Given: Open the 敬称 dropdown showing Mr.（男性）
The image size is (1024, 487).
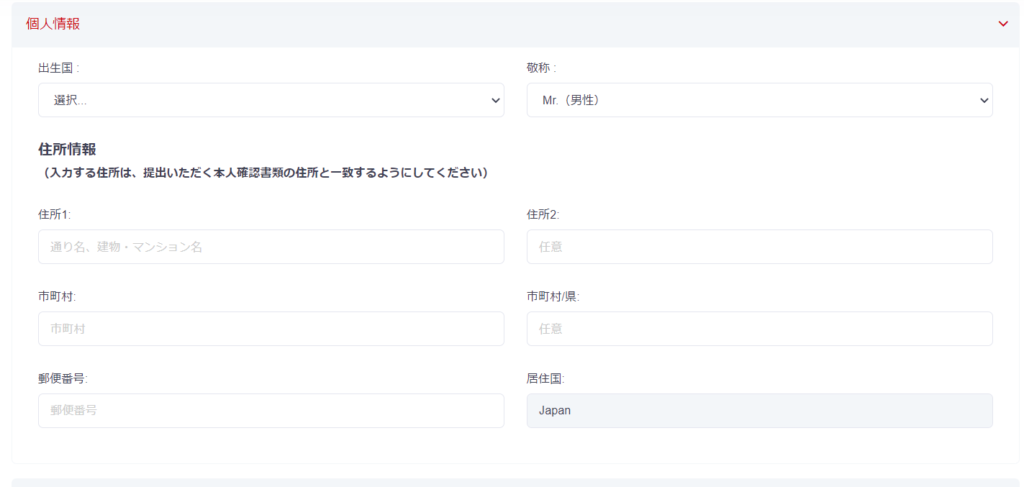Looking at the screenshot, I should pos(760,100).
